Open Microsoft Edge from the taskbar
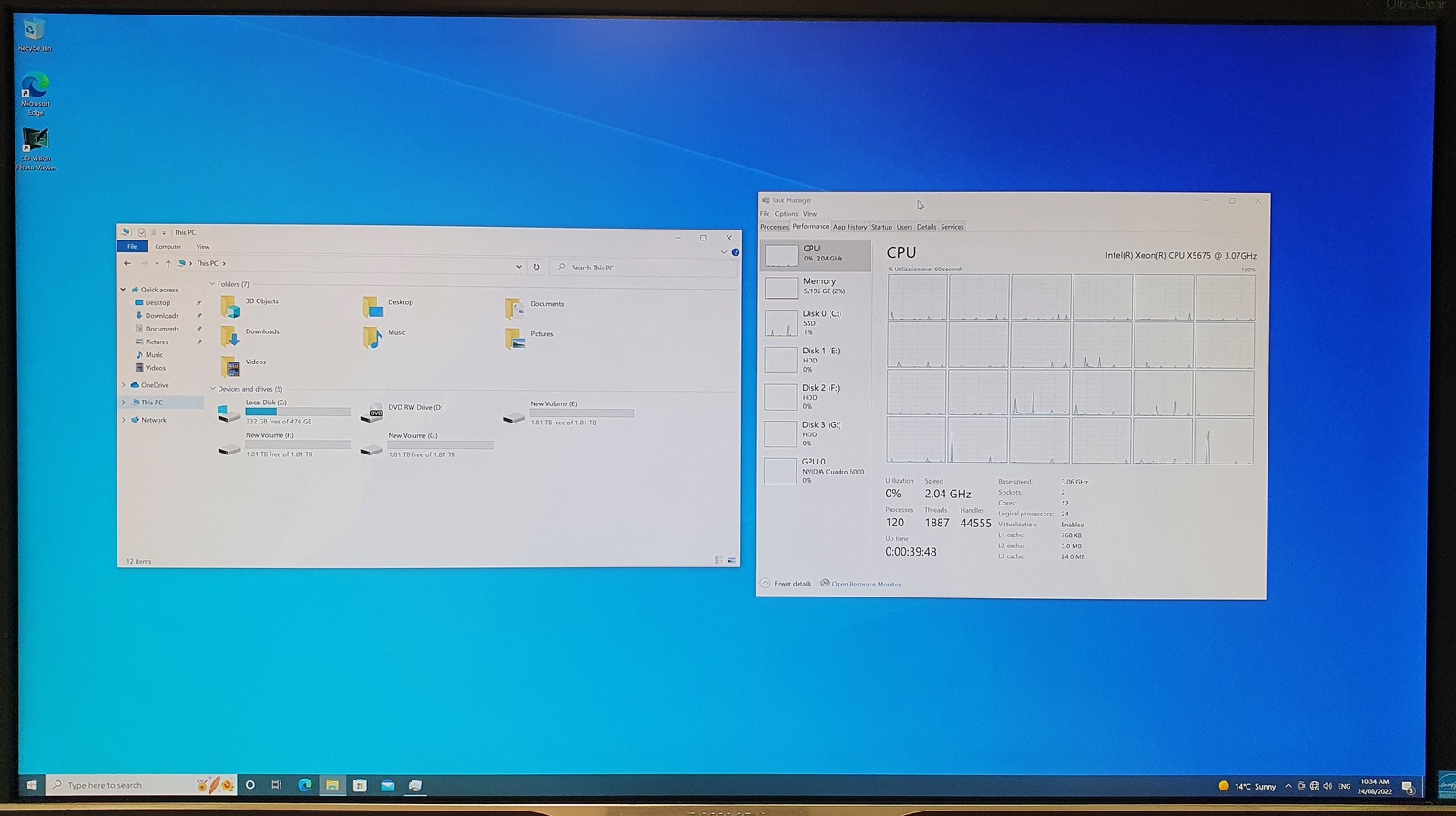Image resolution: width=1456 pixels, height=816 pixels. (305, 785)
